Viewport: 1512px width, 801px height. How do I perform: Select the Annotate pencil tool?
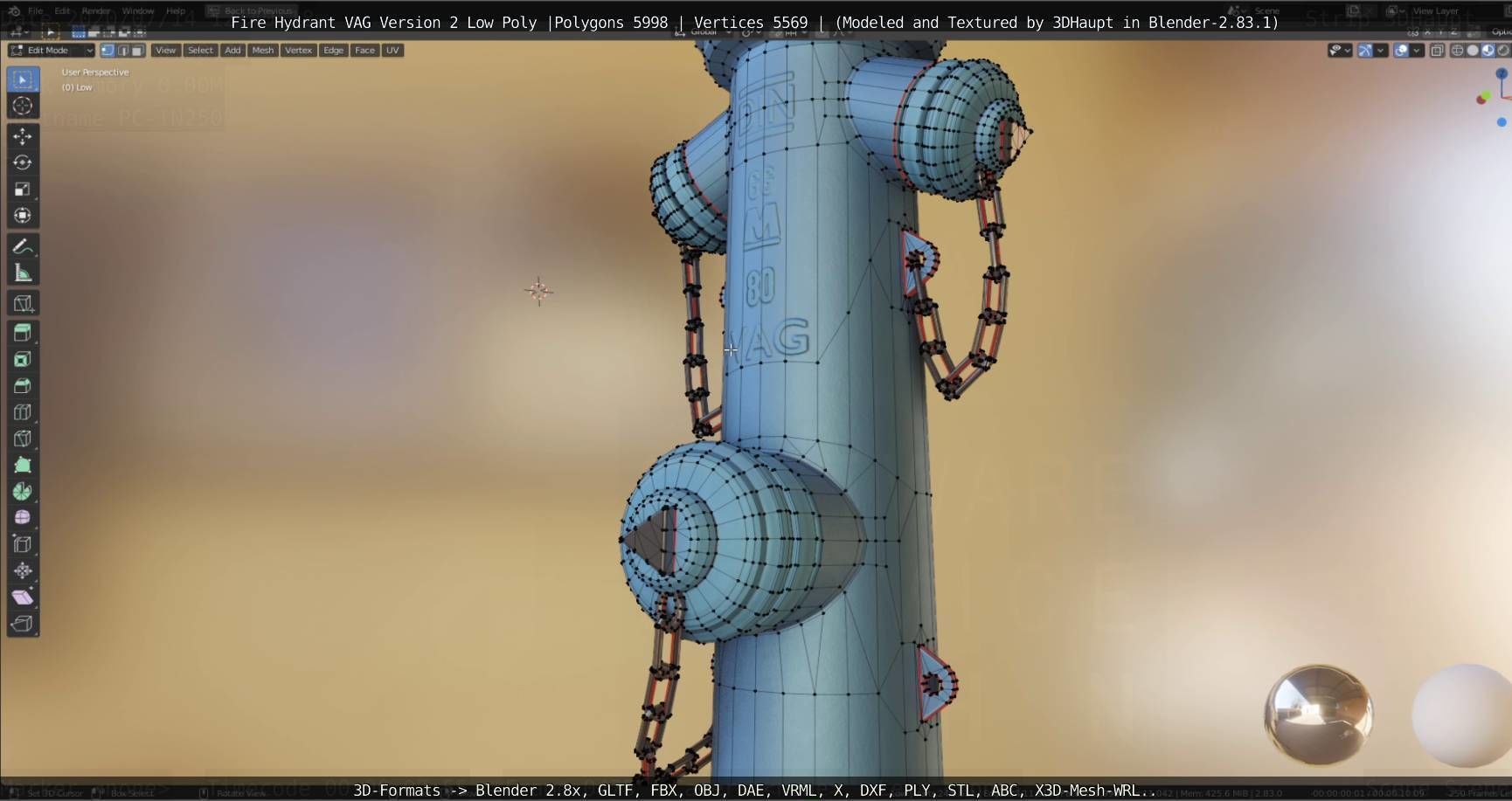click(23, 246)
